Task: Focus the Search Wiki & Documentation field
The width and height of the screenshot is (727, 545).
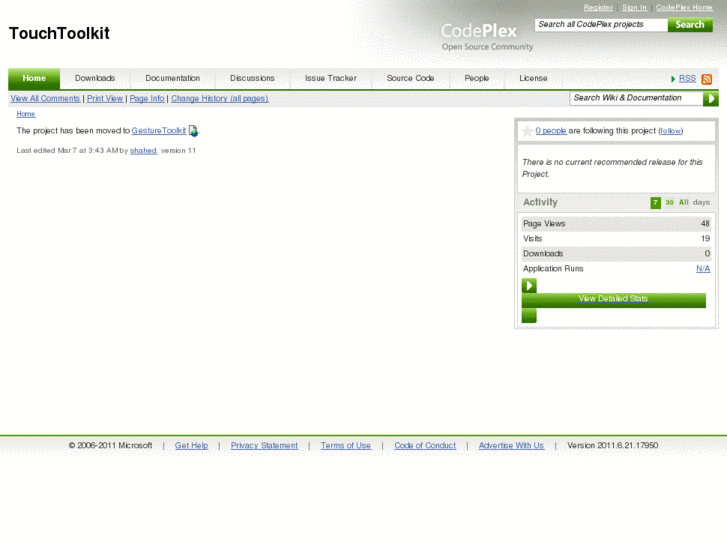Action: click(x=636, y=98)
